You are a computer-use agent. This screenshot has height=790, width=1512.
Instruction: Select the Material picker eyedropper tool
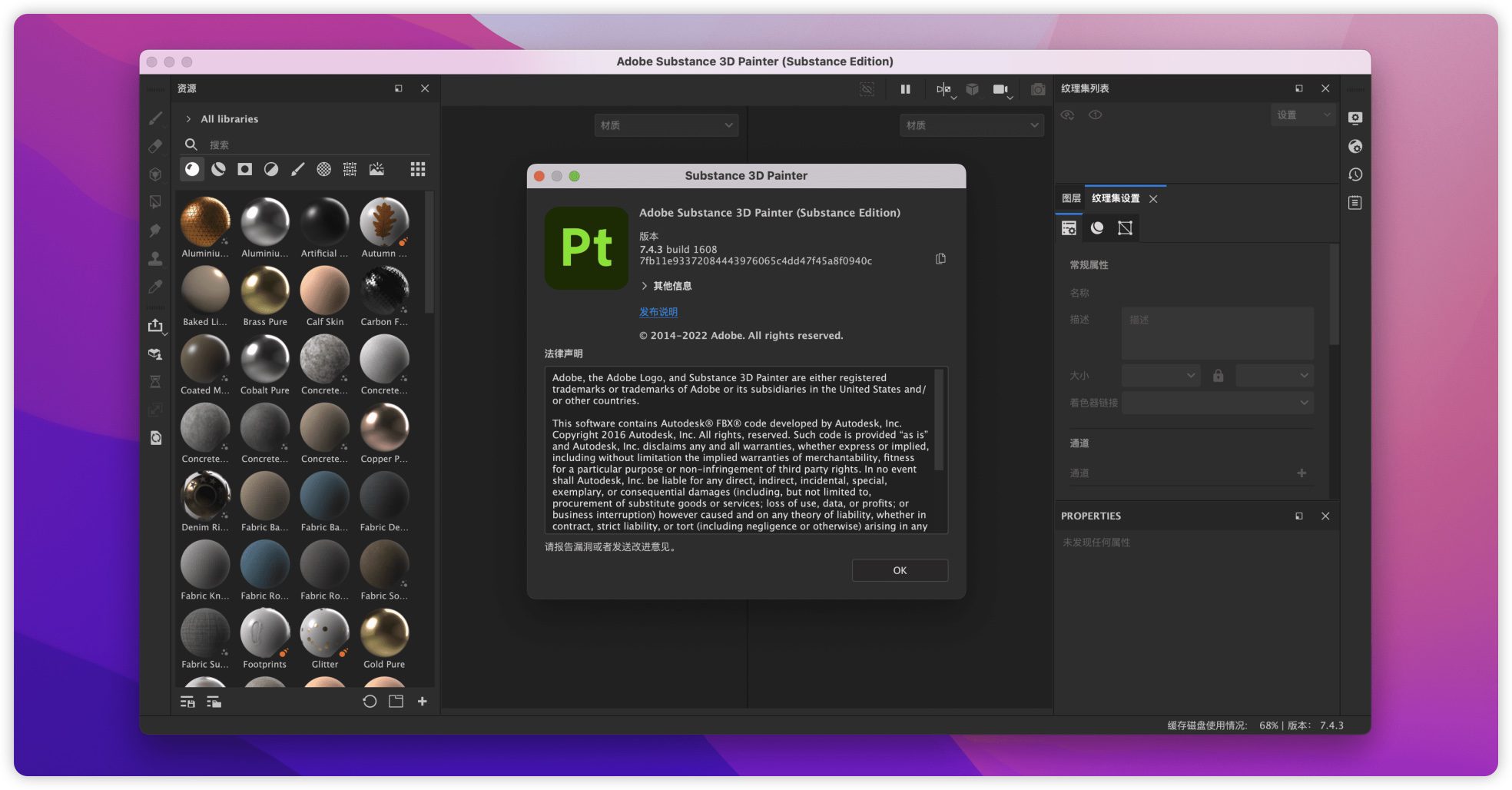(x=155, y=287)
